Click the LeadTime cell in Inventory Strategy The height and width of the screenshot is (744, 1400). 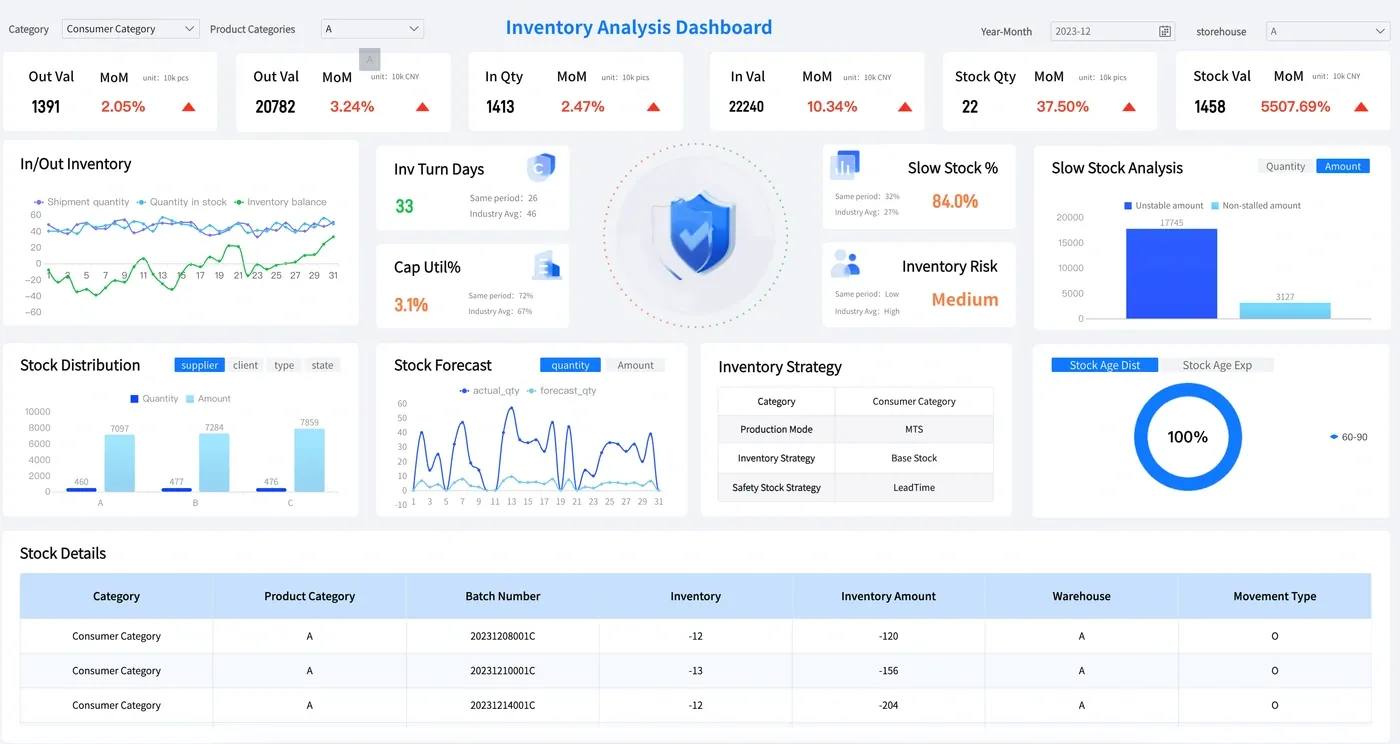[x=914, y=488]
